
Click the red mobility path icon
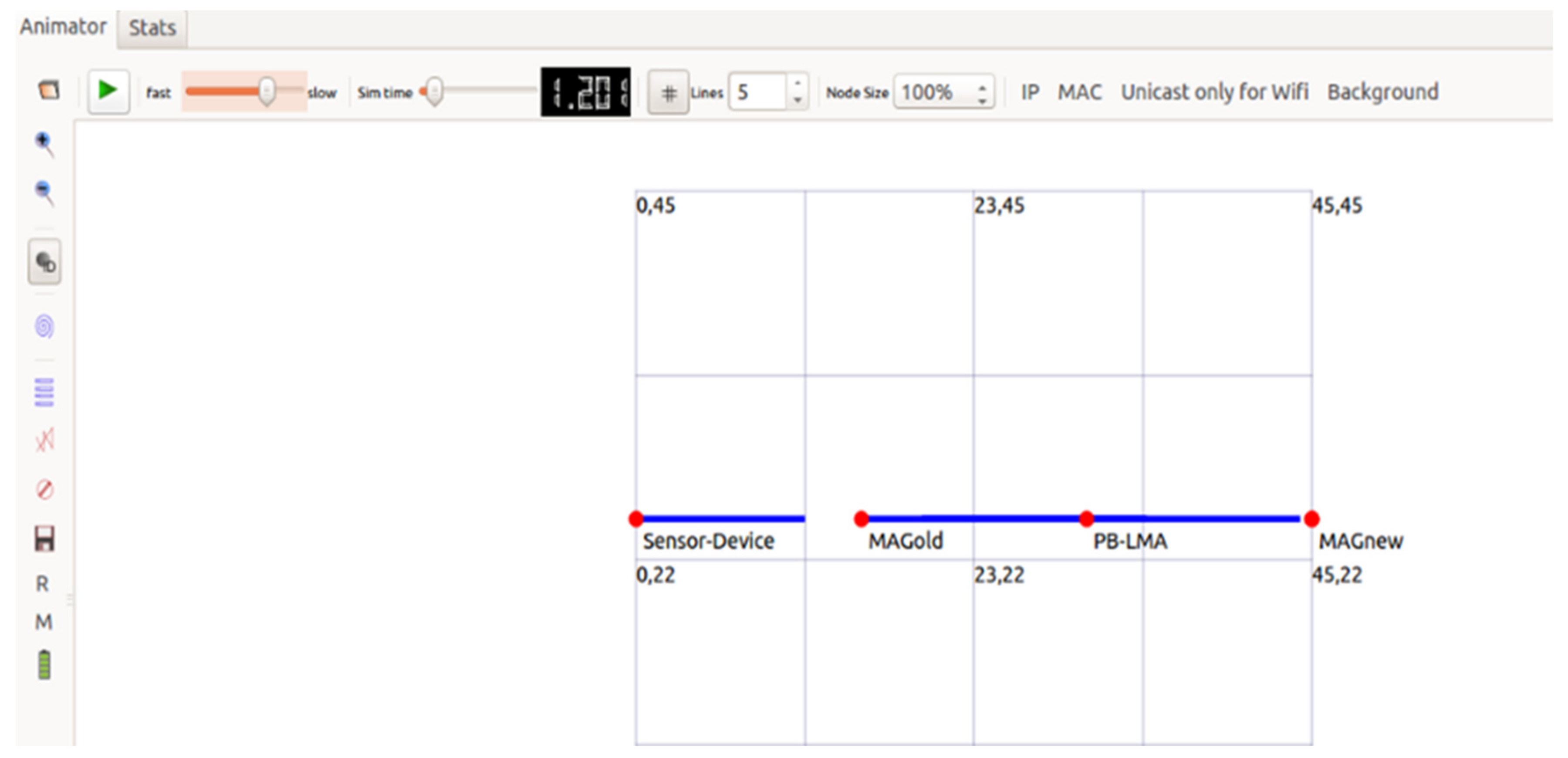(x=44, y=440)
